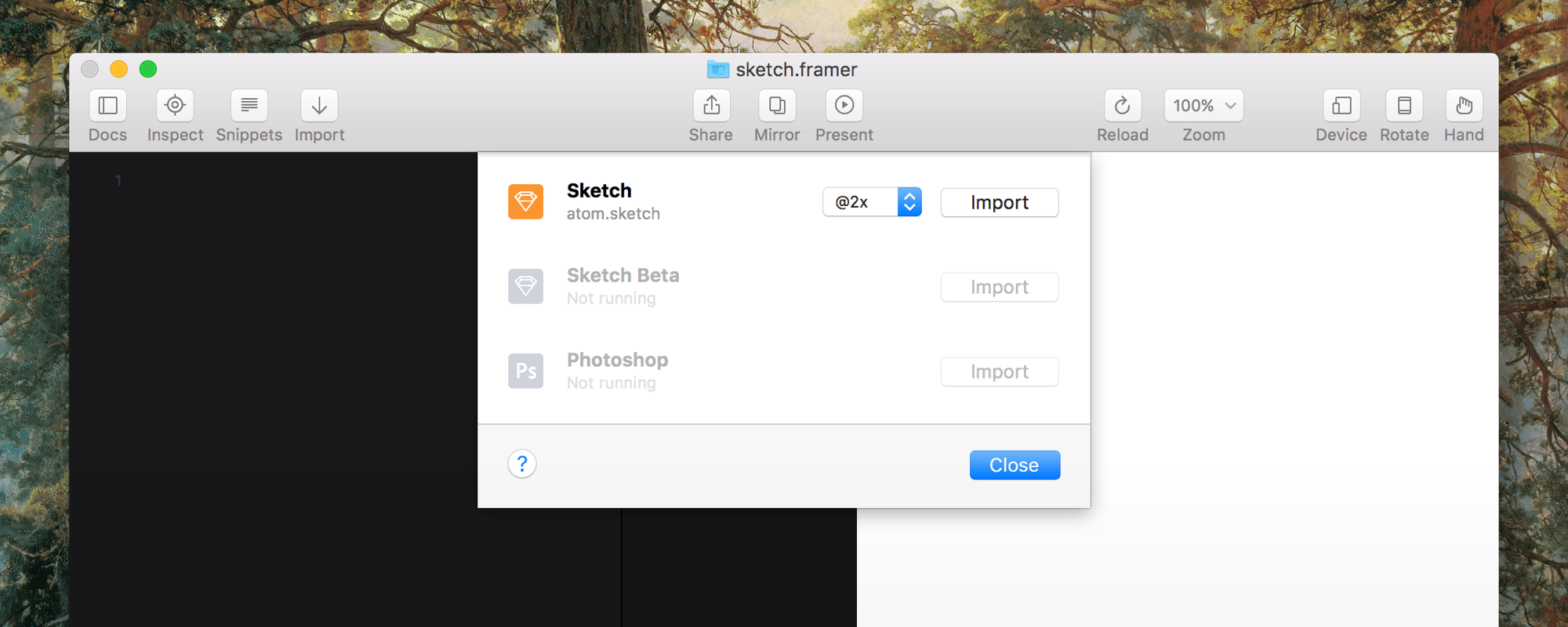
Task: Minimize the window with the yellow button
Action: [118, 69]
